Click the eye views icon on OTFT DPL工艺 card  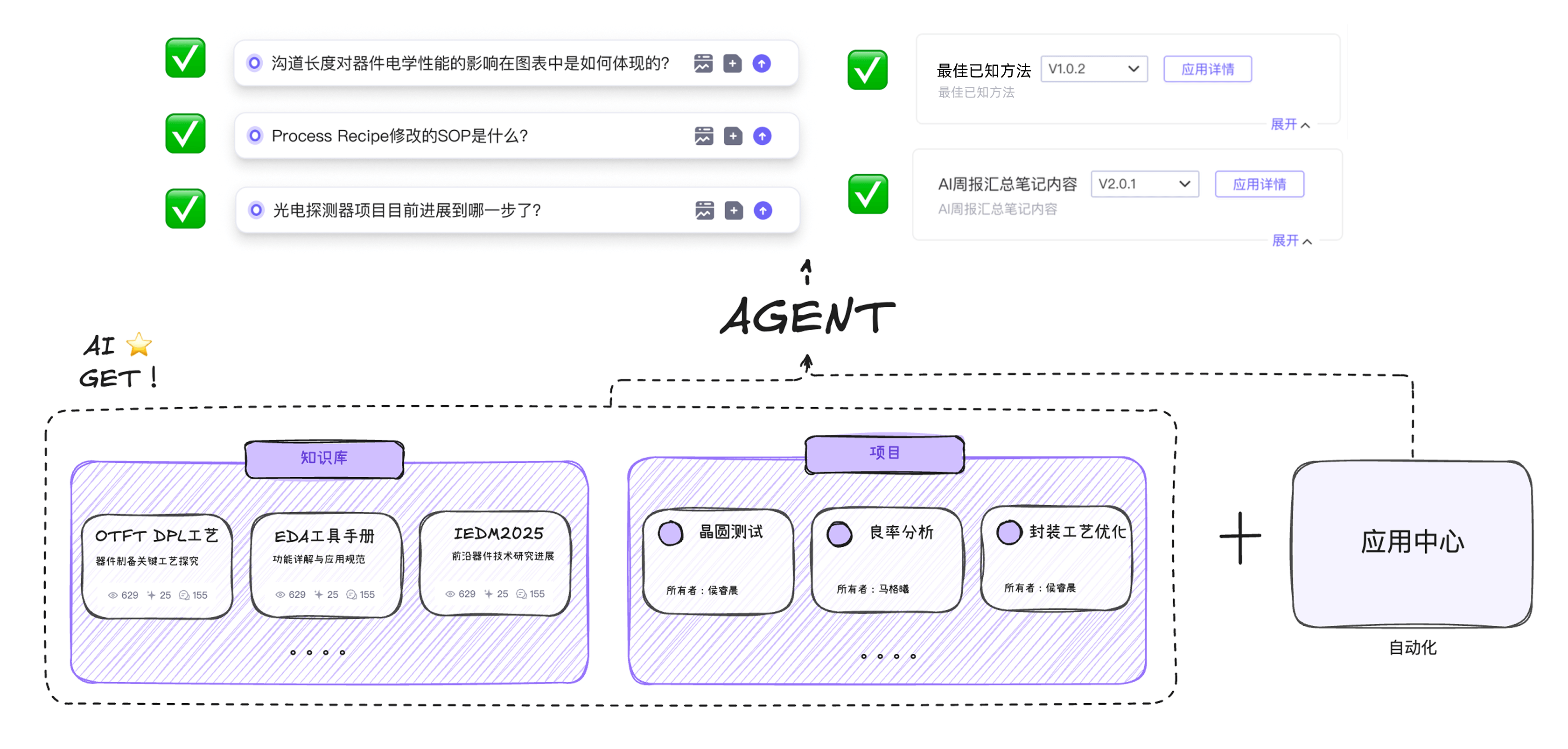112,595
